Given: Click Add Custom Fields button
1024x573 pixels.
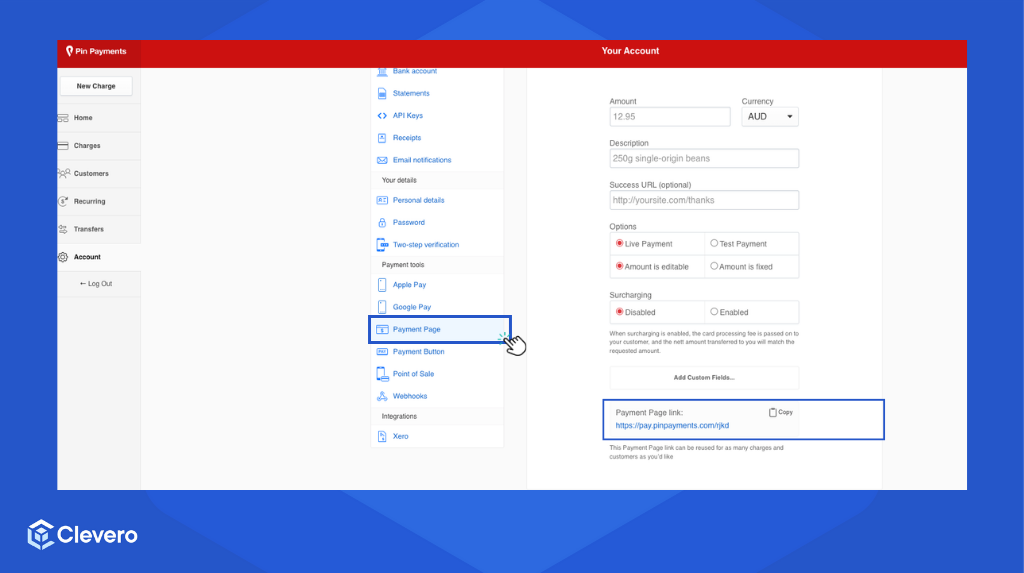Looking at the screenshot, I should click(x=704, y=378).
